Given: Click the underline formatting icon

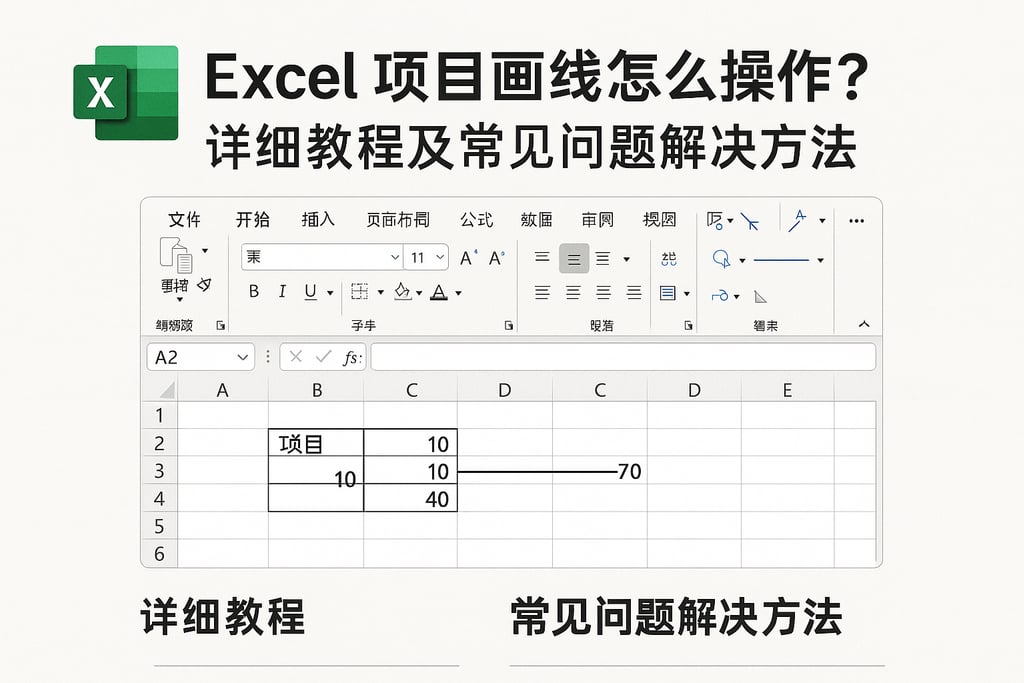Looking at the screenshot, I should point(309,291).
